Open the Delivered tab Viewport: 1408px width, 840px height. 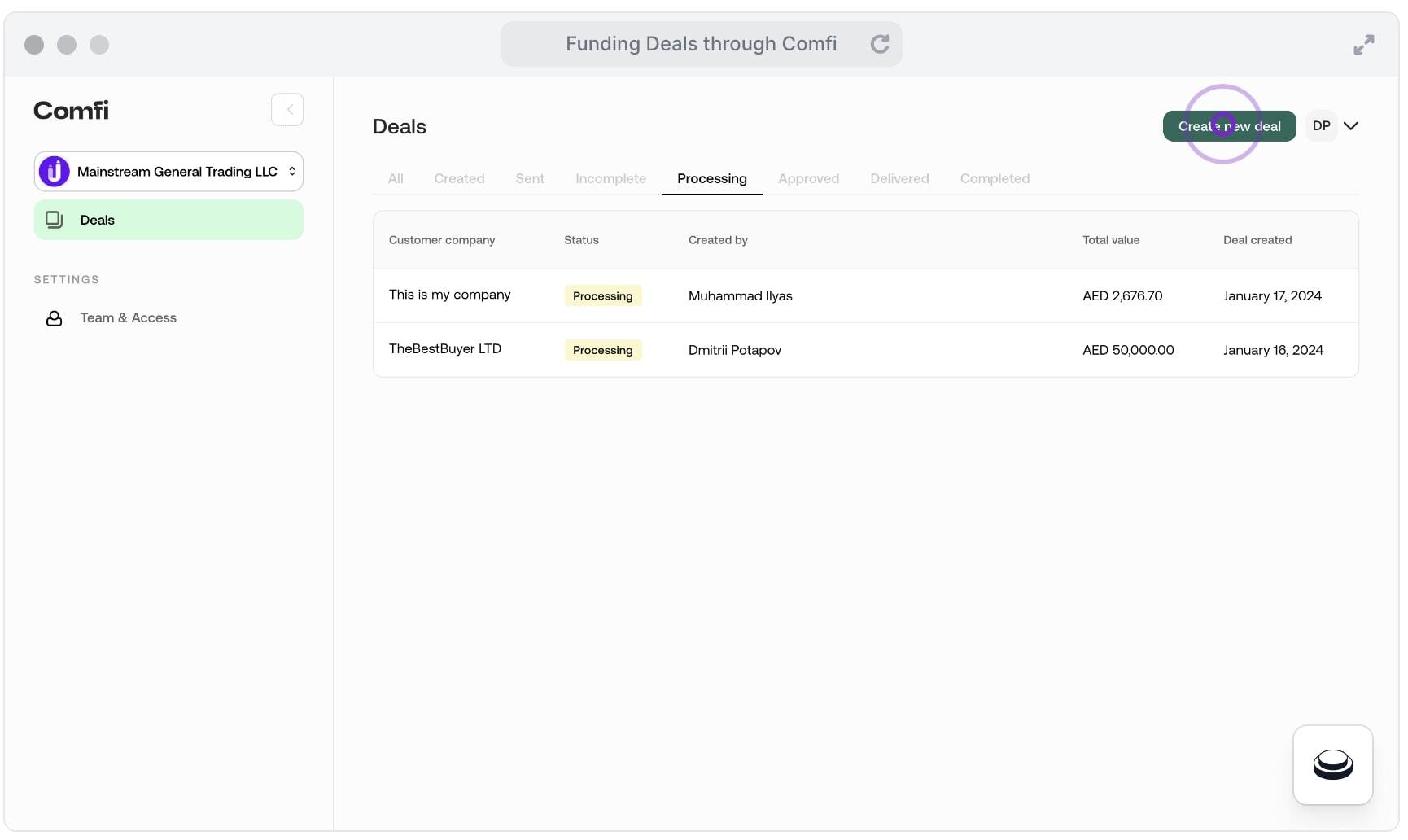tap(899, 178)
